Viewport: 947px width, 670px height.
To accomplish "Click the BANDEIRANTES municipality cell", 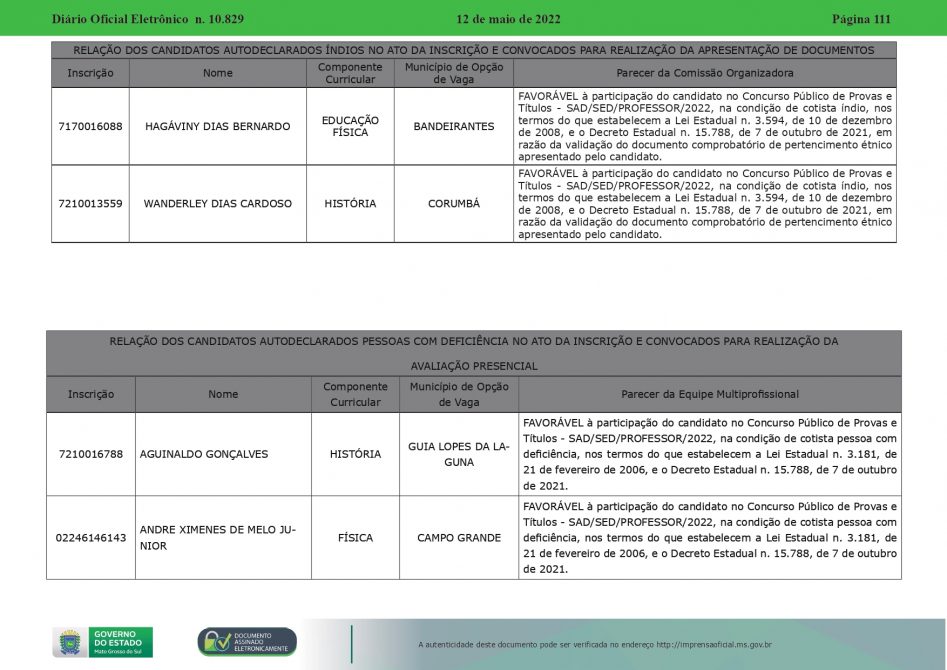I will coord(454,127).
